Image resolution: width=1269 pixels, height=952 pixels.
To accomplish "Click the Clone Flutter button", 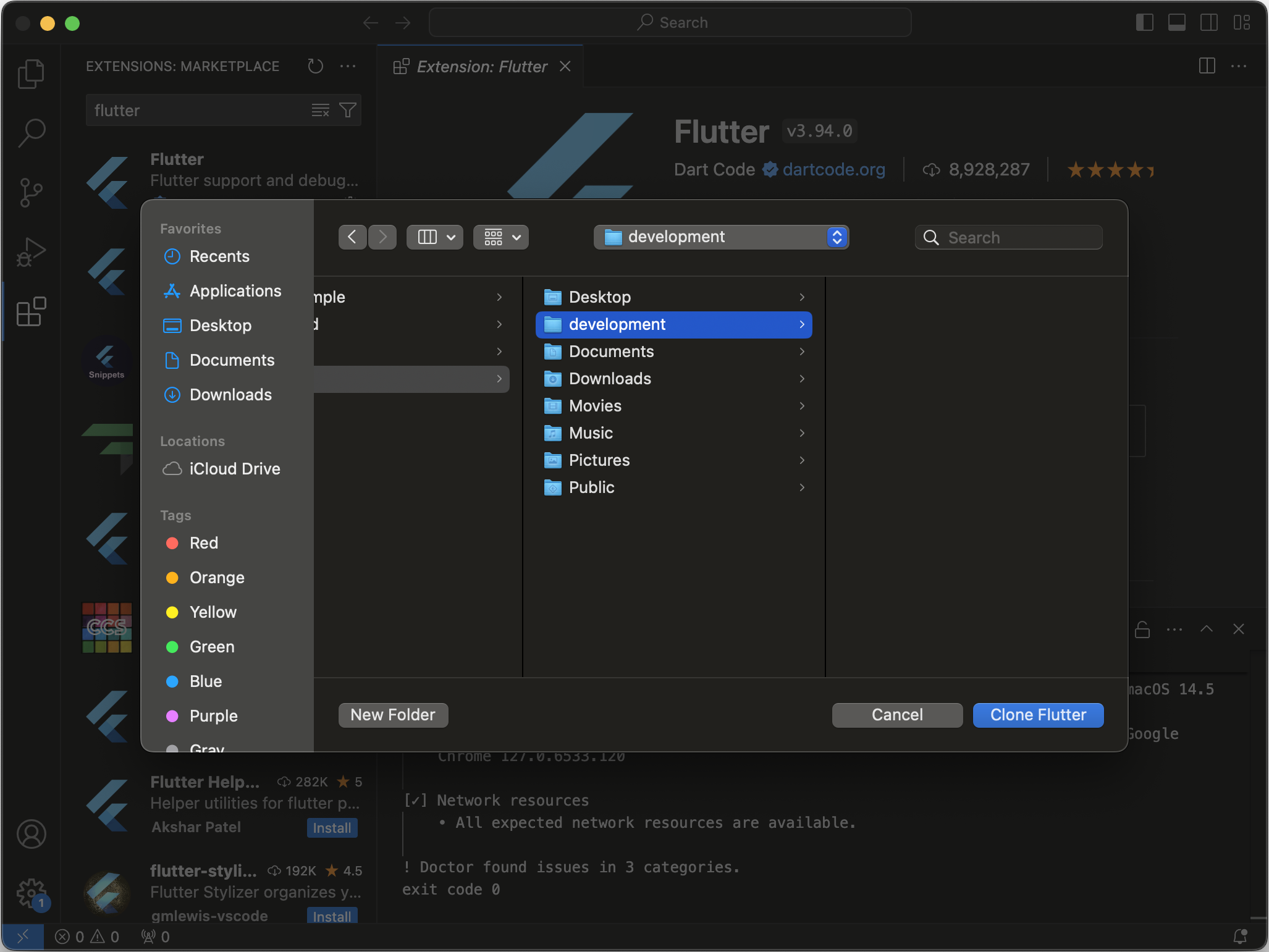I will point(1038,715).
